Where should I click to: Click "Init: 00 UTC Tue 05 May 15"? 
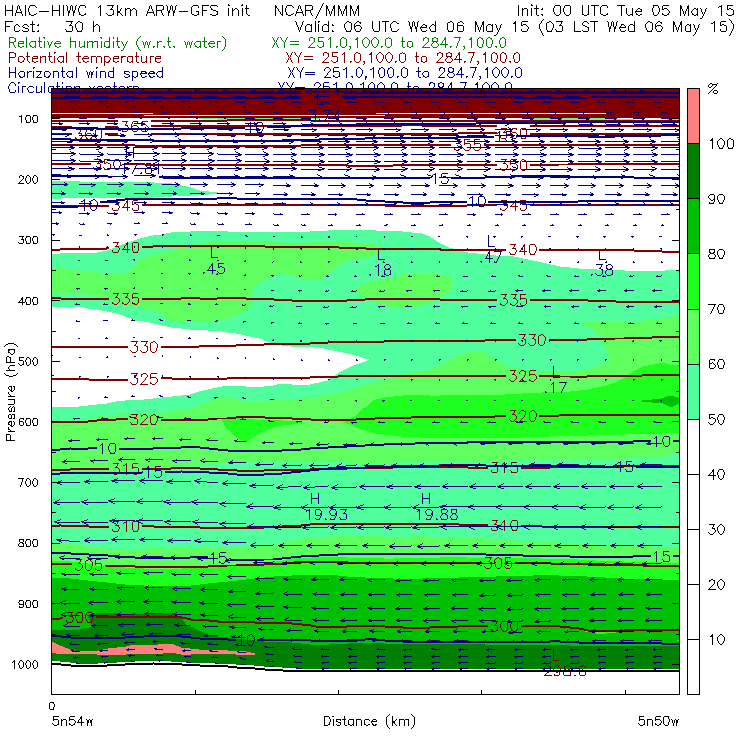coord(625,10)
